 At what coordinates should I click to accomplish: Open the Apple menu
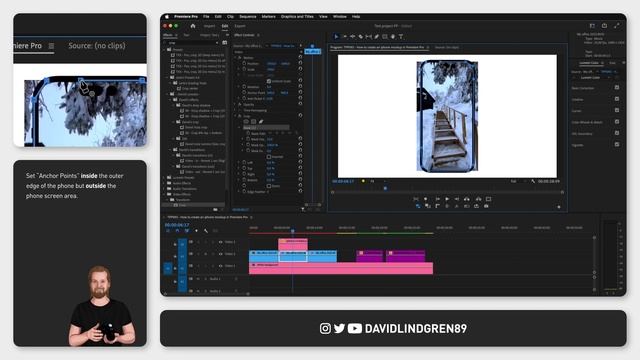167,17
